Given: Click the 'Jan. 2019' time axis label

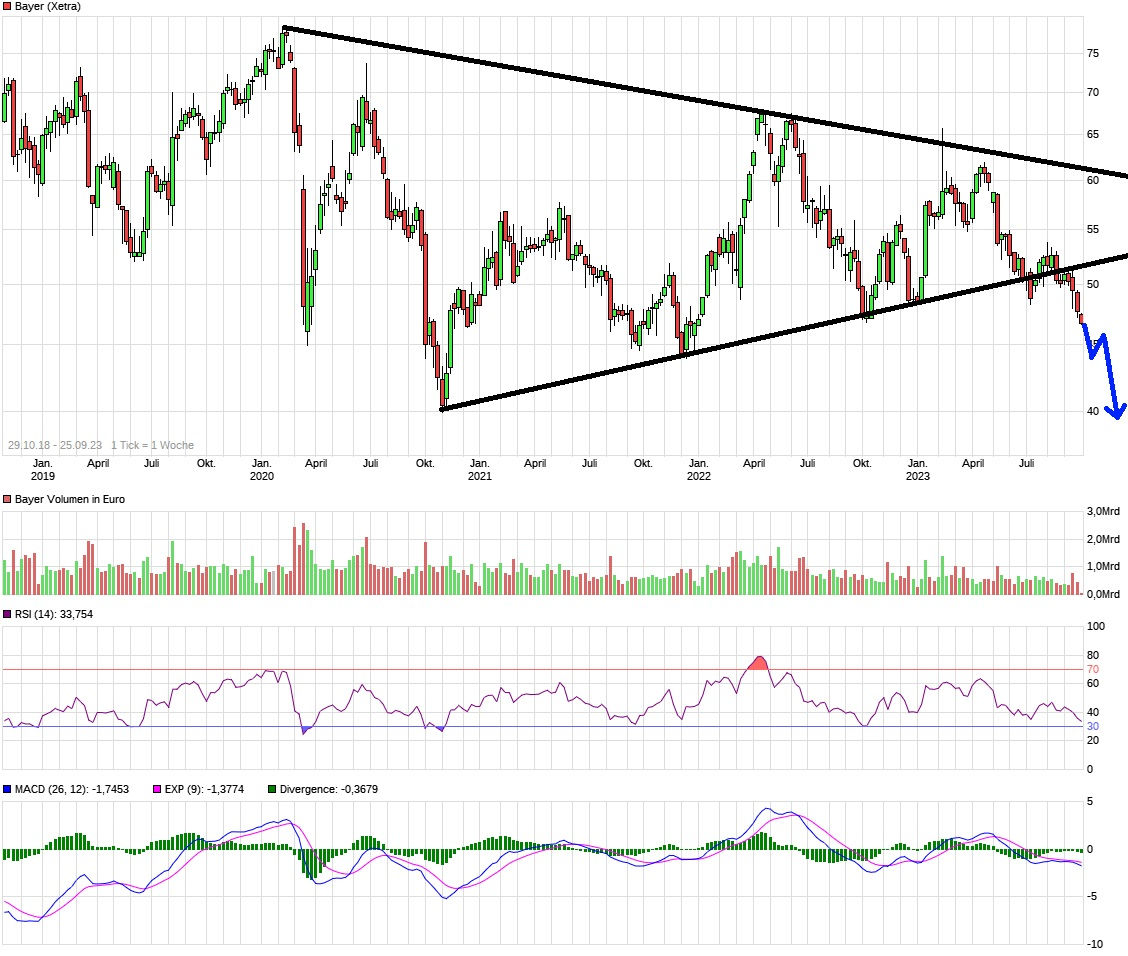Looking at the screenshot, I should [42, 470].
